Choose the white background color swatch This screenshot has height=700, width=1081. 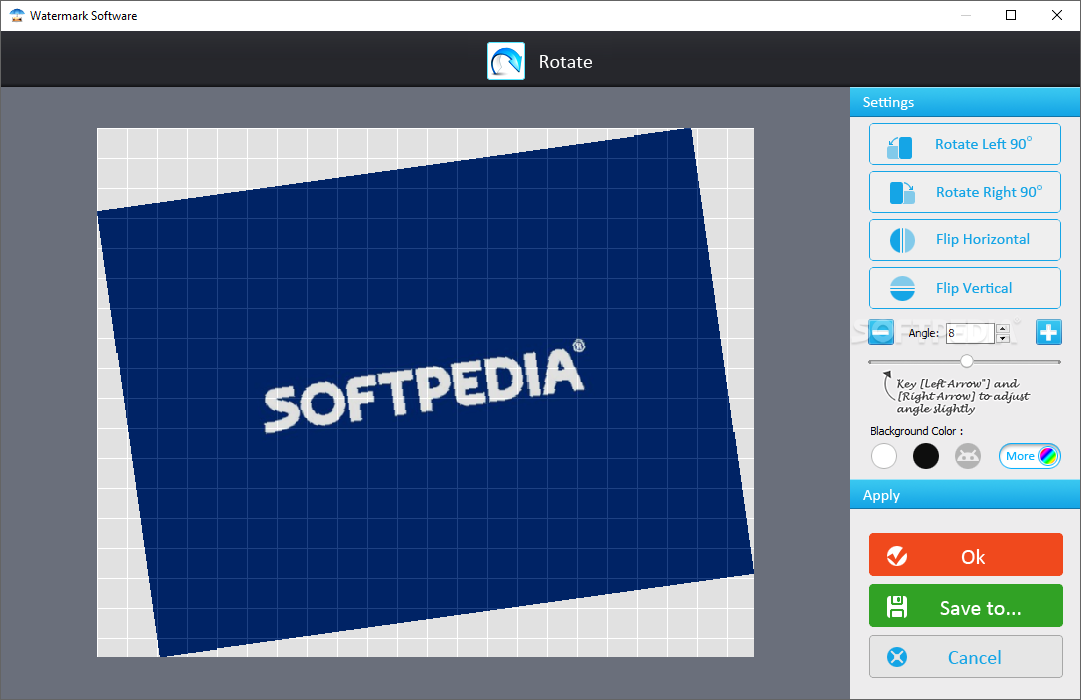[884, 456]
